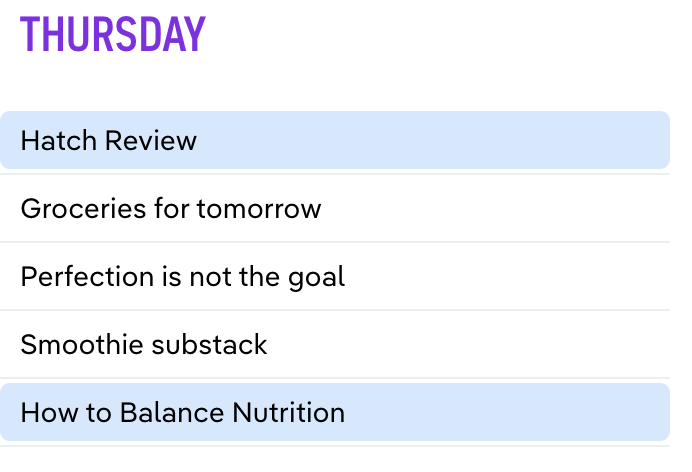Click the word Groceries in the list
692x472 pixels.
point(69,208)
